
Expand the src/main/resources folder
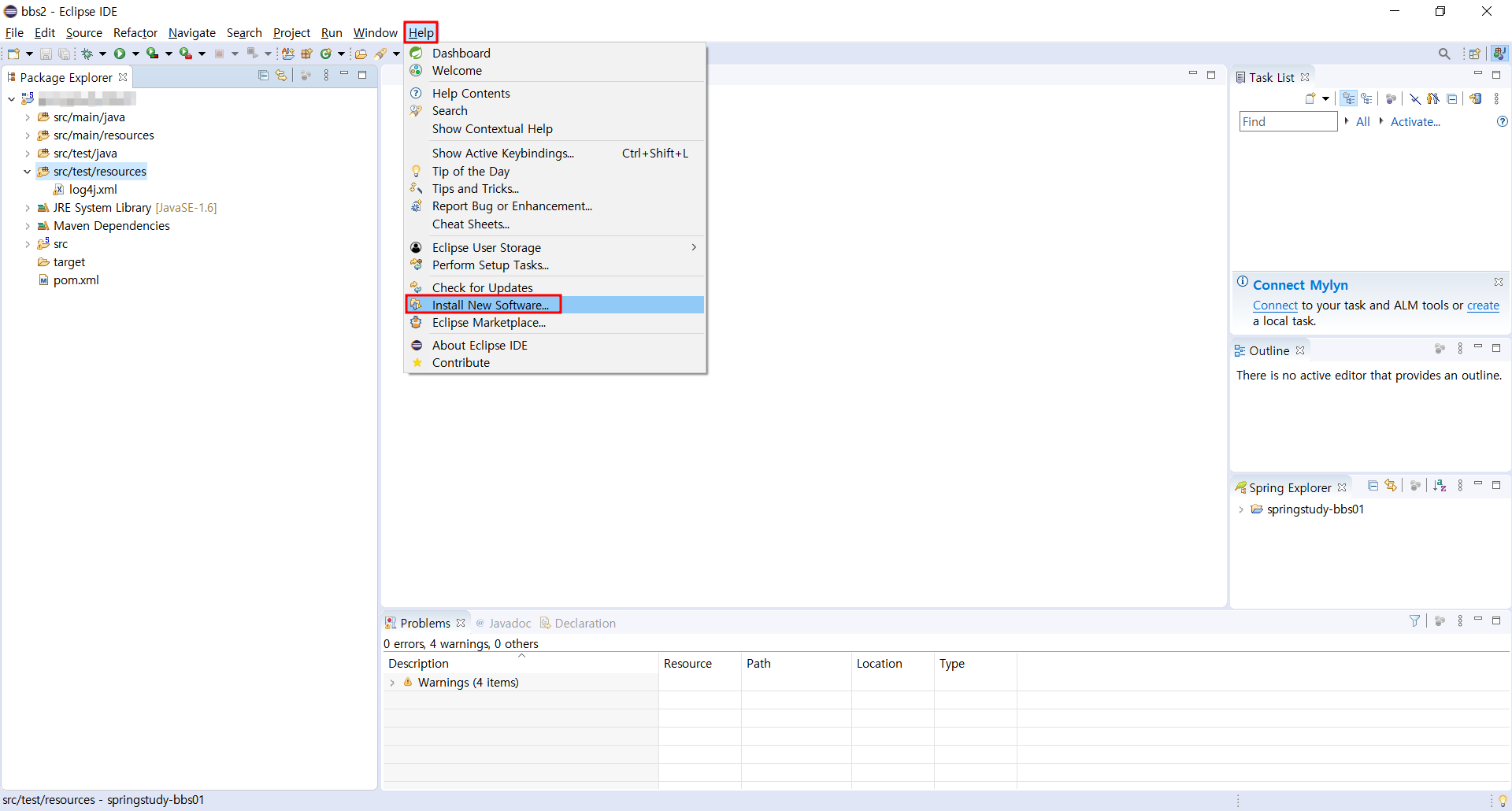[28, 135]
